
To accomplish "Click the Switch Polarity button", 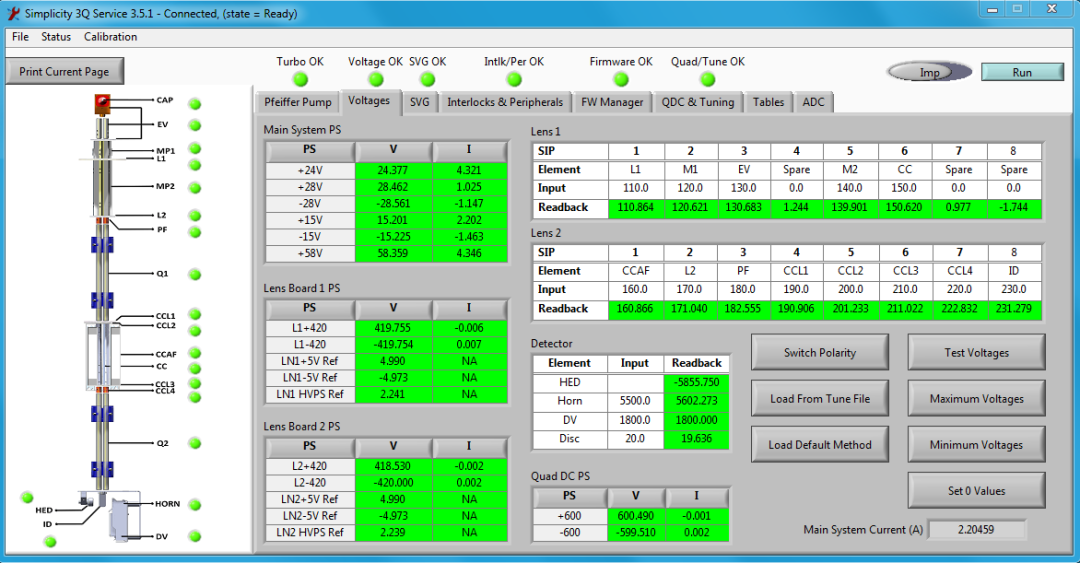I will click(x=820, y=352).
